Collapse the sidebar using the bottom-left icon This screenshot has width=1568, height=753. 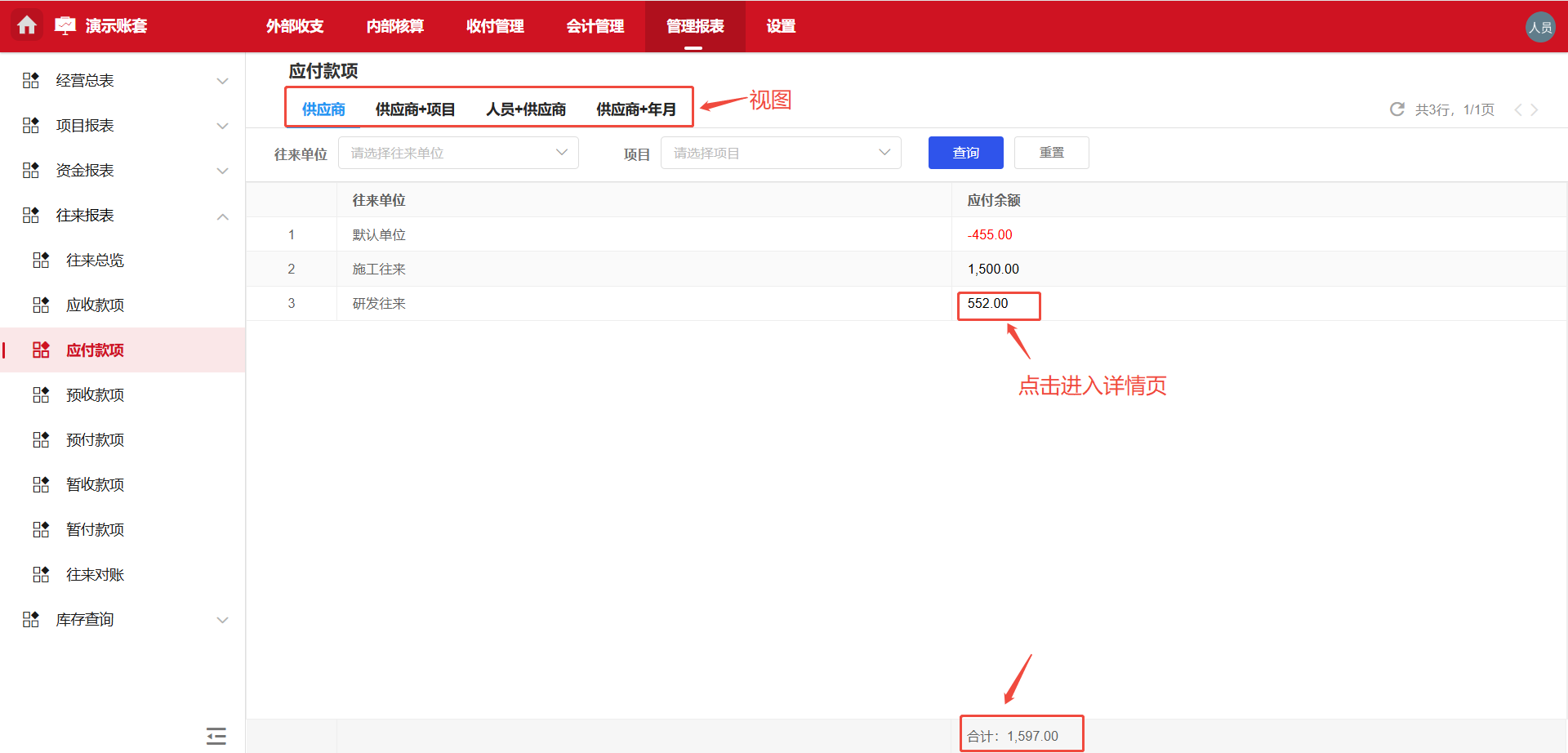216,735
